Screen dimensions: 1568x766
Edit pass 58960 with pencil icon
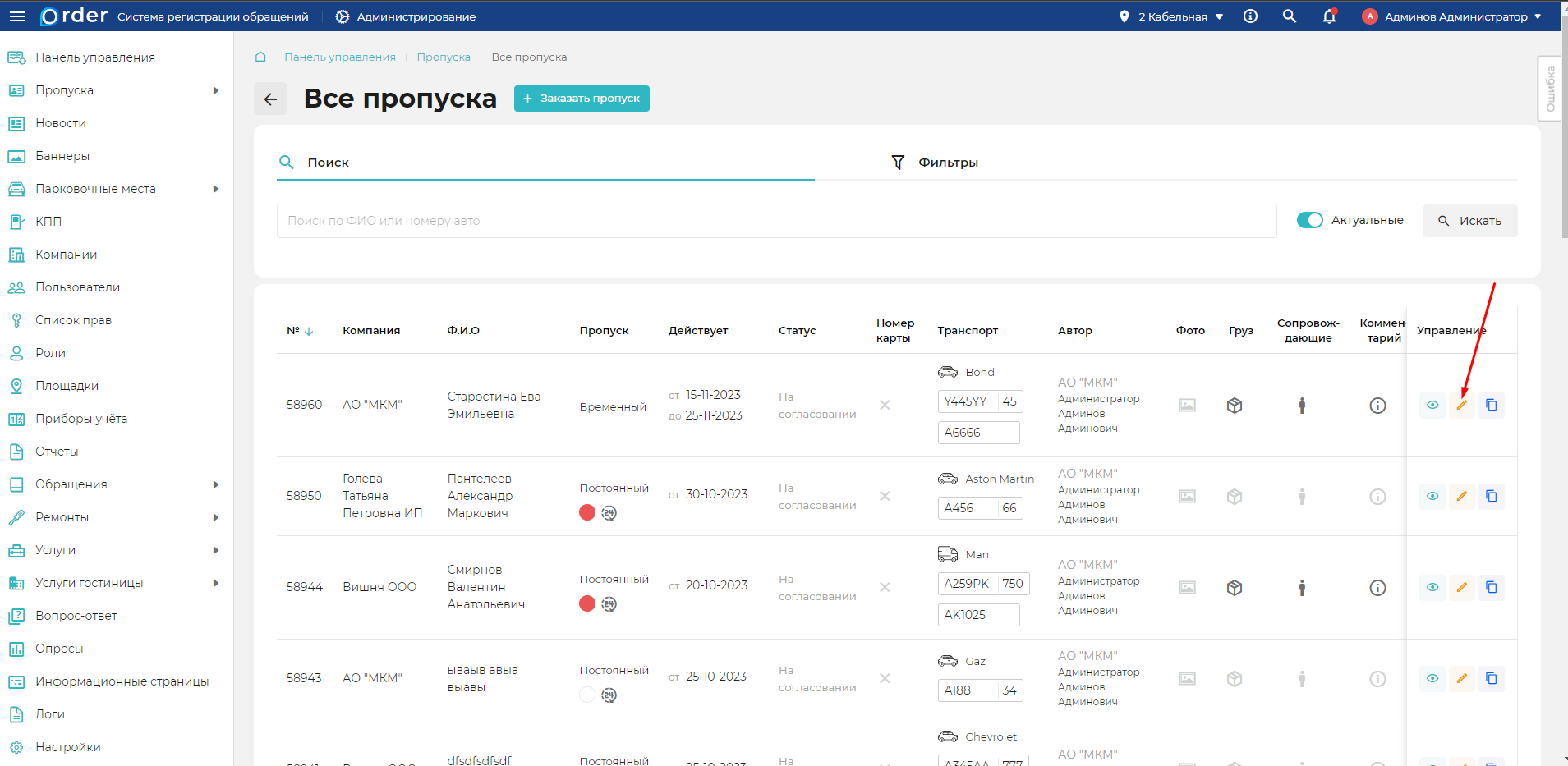[x=1462, y=406]
